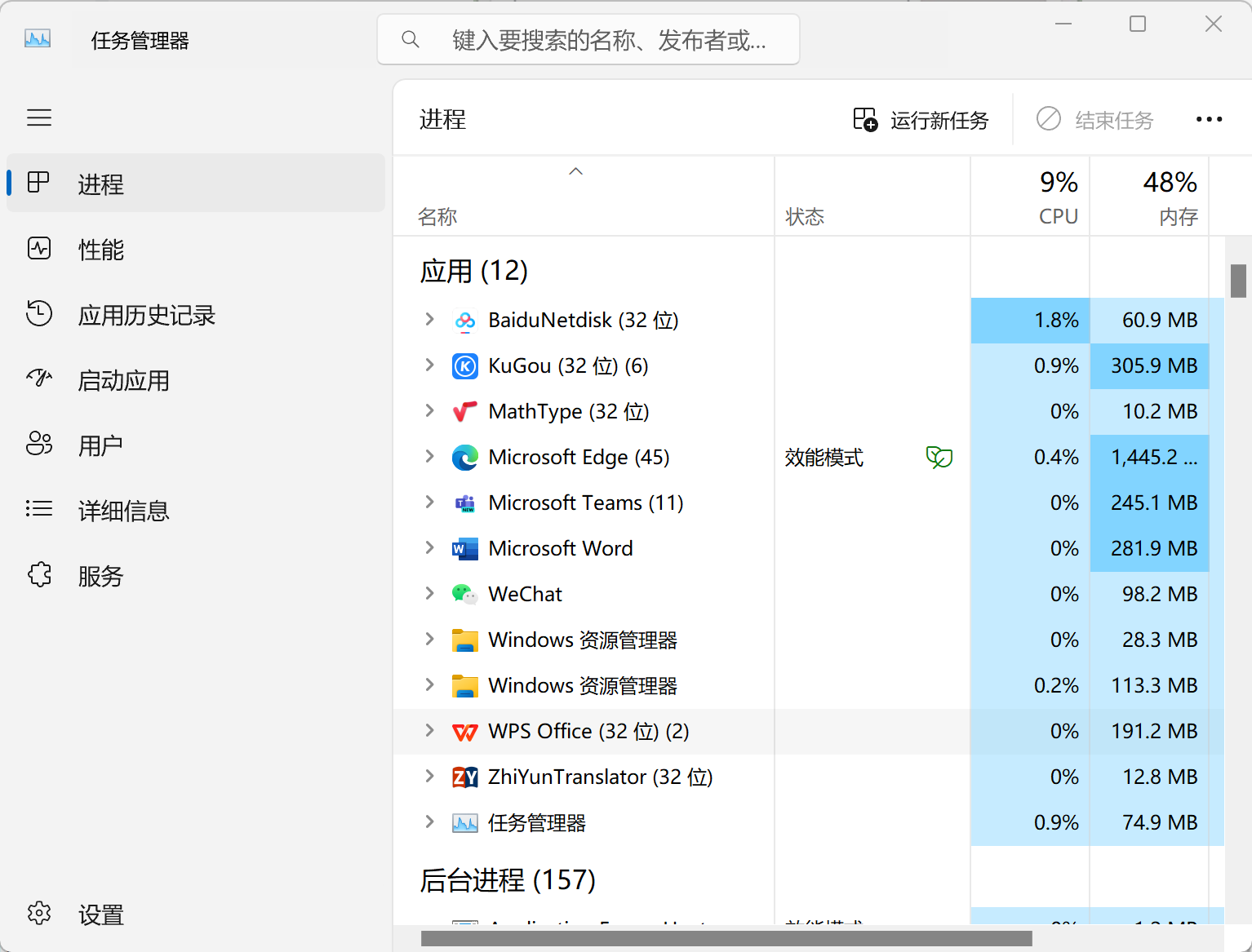The height and width of the screenshot is (952, 1252).
Task: Expand the Microsoft Teams (11) group
Action: coord(429,502)
